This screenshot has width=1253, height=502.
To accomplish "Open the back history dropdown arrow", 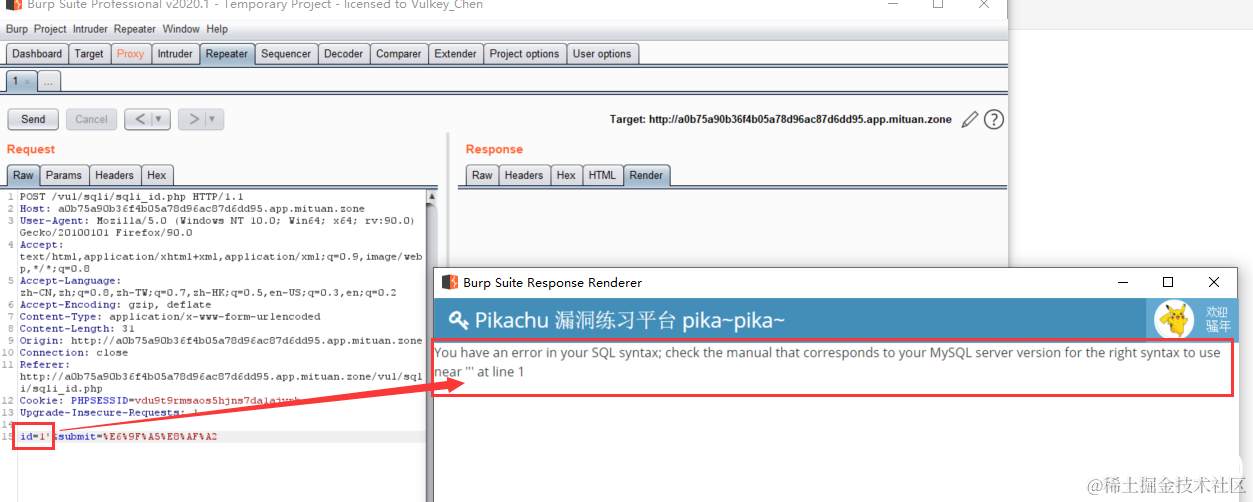I will (x=160, y=119).
